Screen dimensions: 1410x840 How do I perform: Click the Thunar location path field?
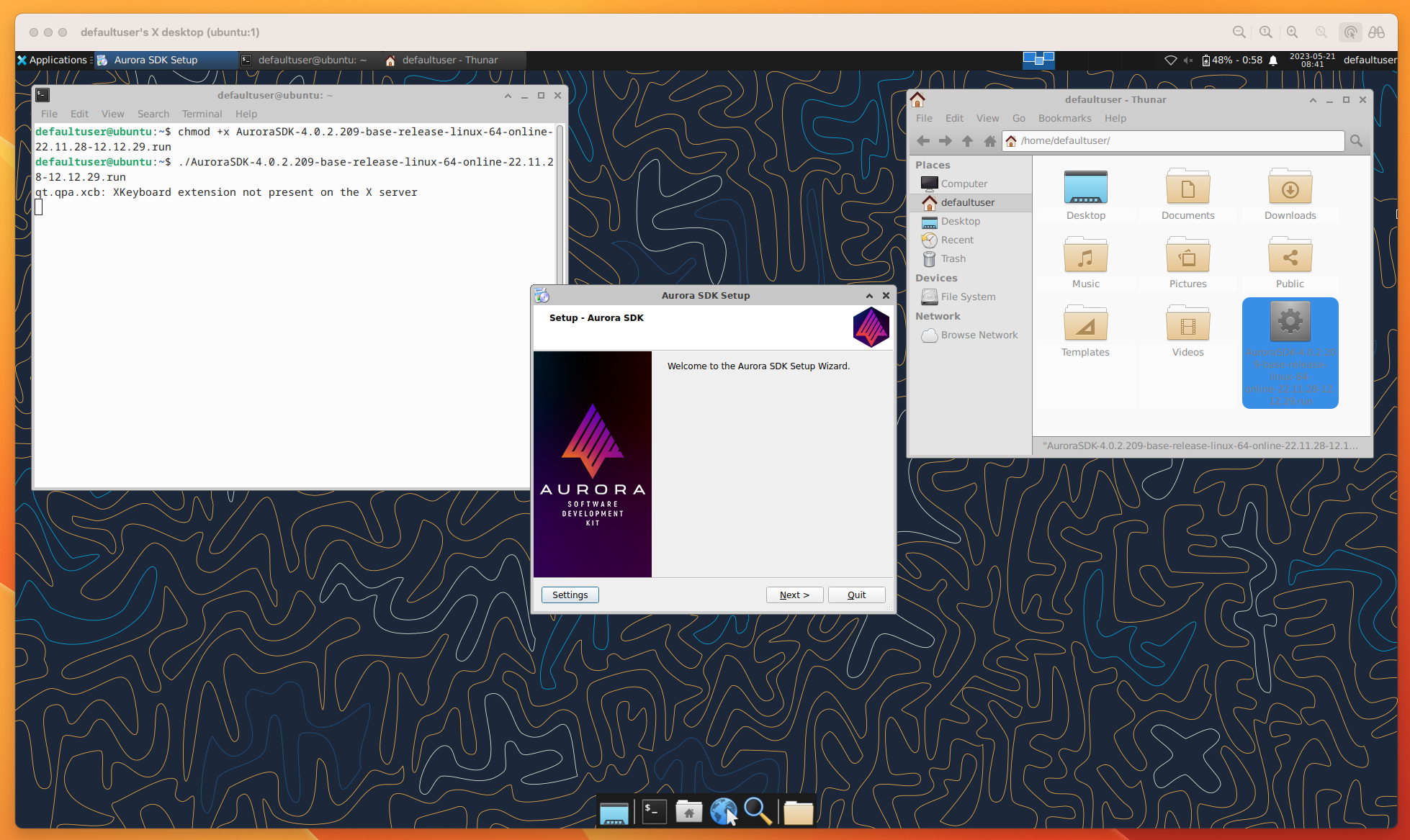tap(1173, 141)
